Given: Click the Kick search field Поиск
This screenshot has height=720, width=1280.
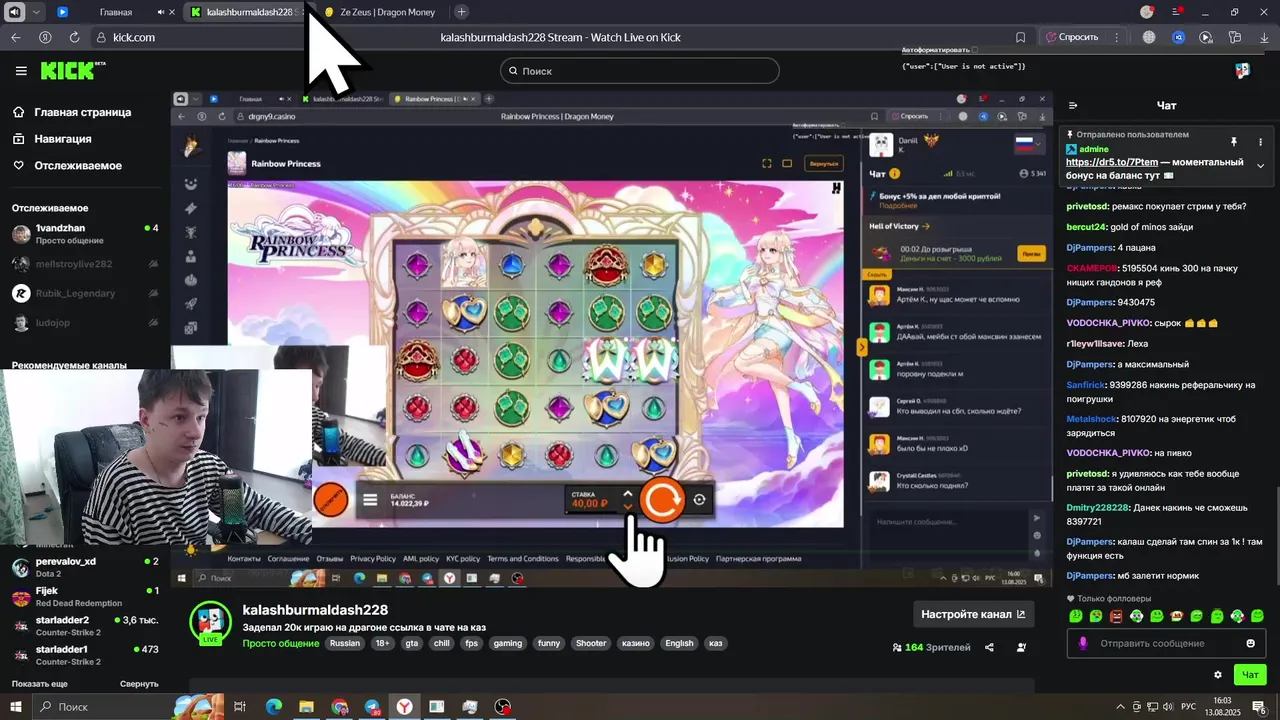Looking at the screenshot, I should click(x=640, y=71).
